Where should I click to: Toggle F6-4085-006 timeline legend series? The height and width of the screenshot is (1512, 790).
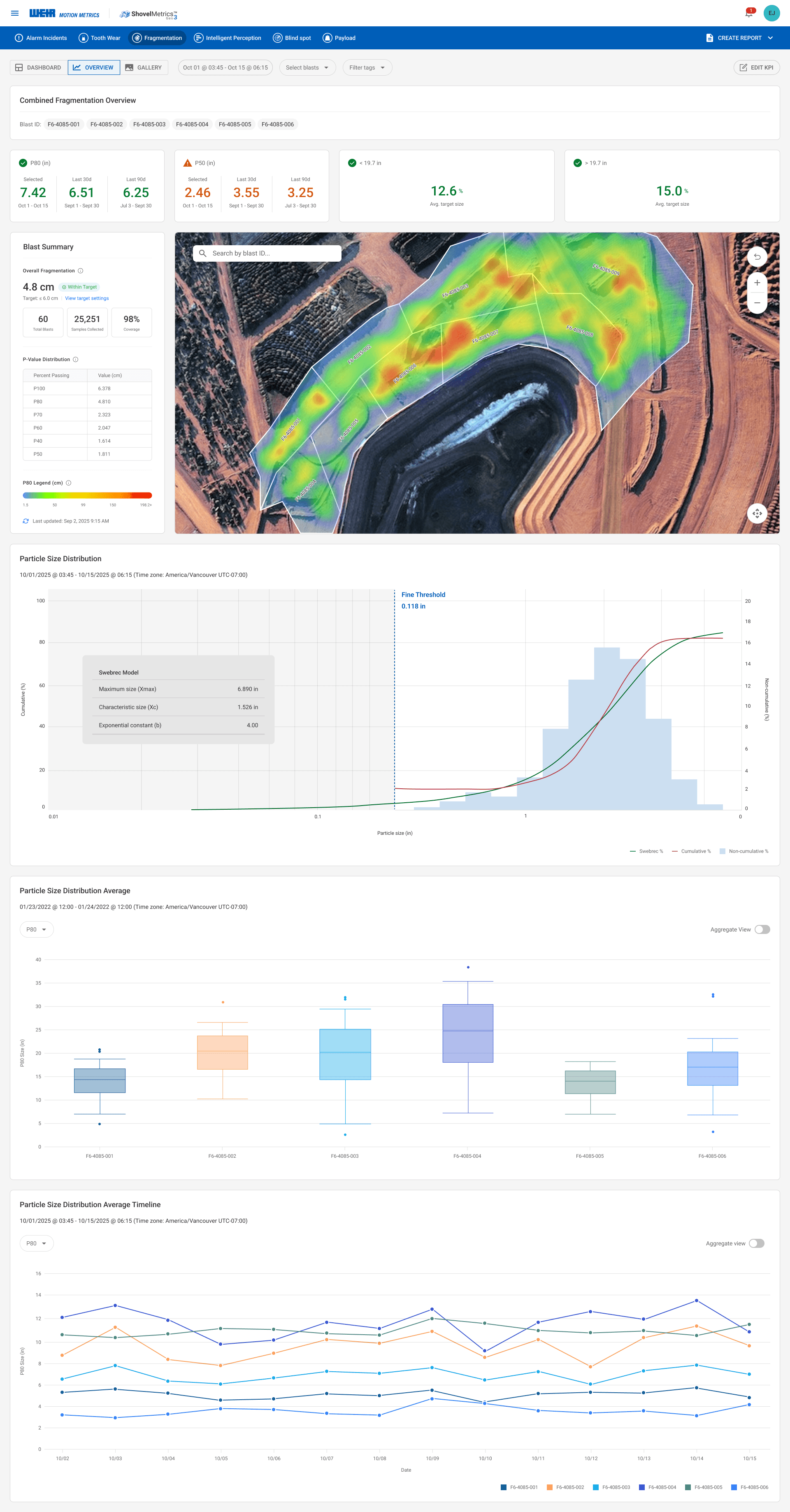750,1487
